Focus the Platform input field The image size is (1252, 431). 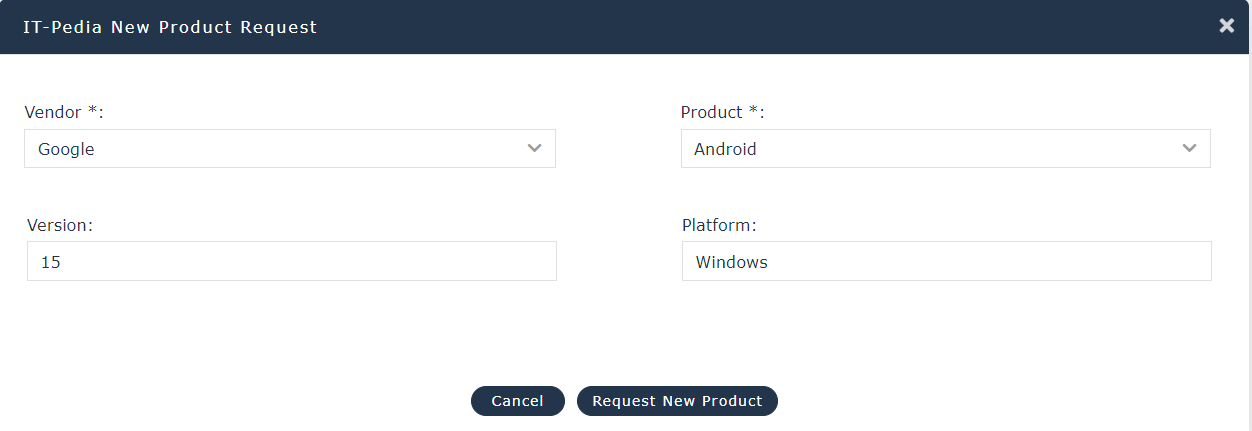coord(946,262)
